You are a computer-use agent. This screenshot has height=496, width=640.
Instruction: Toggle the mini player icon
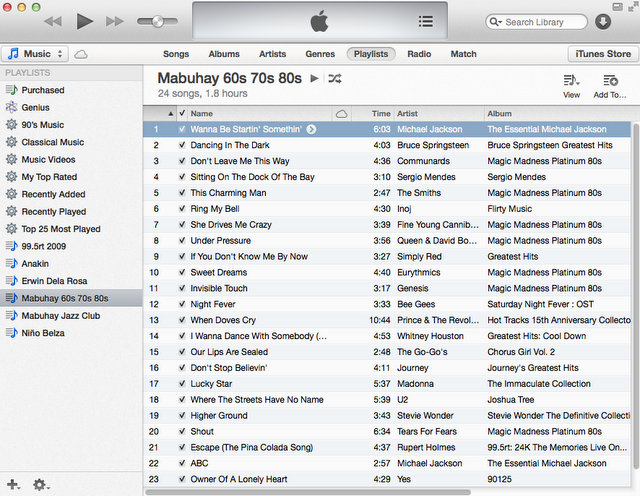click(x=617, y=7)
